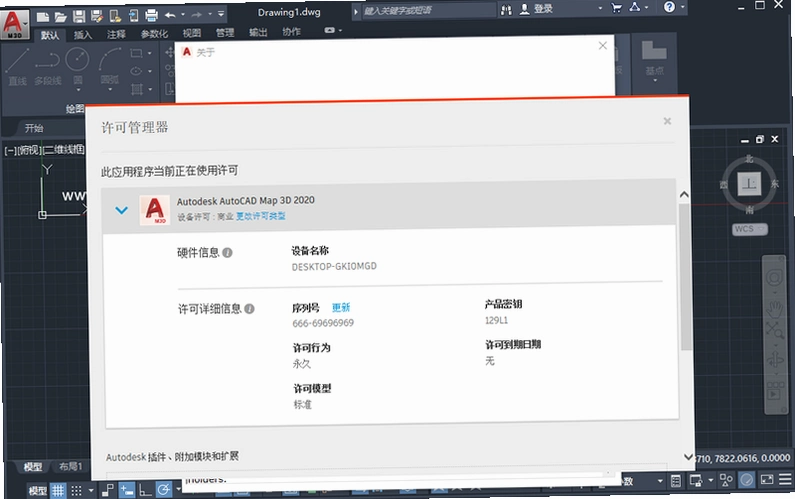The image size is (795, 499).
Task: Click the rectangle draw tool icon
Action: point(136,53)
